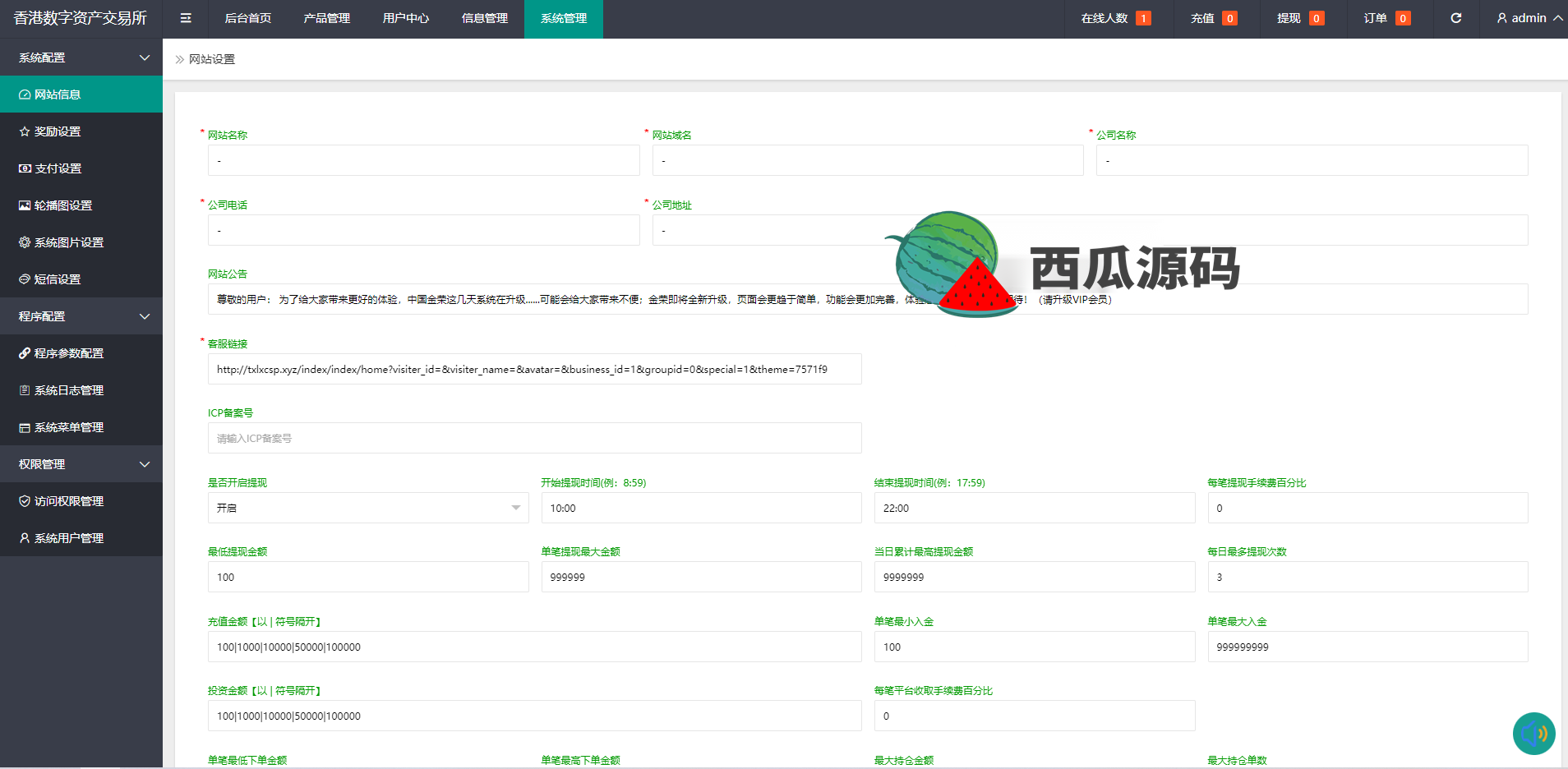
Task: Click the 最低提现金额 field
Action: coord(368,577)
